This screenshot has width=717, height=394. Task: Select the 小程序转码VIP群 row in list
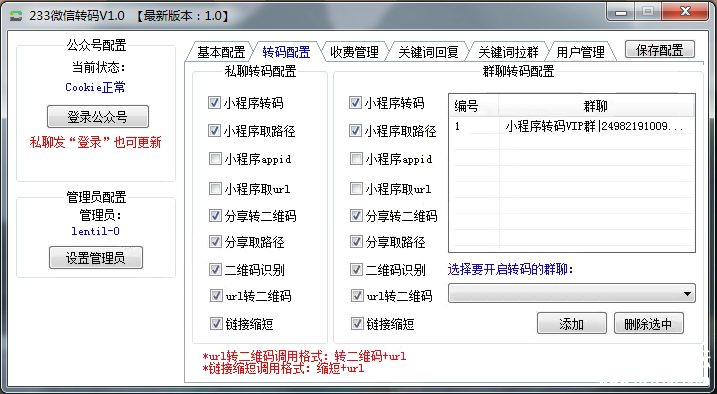pyautogui.click(x=572, y=127)
